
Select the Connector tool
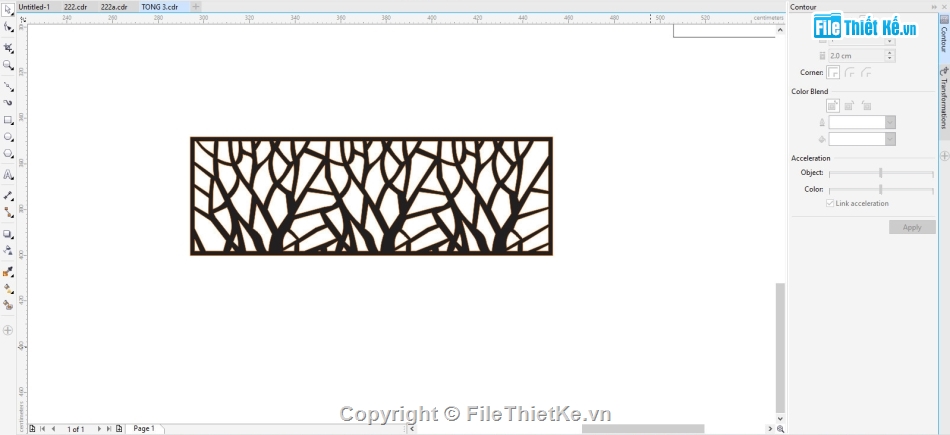(x=8, y=212)
